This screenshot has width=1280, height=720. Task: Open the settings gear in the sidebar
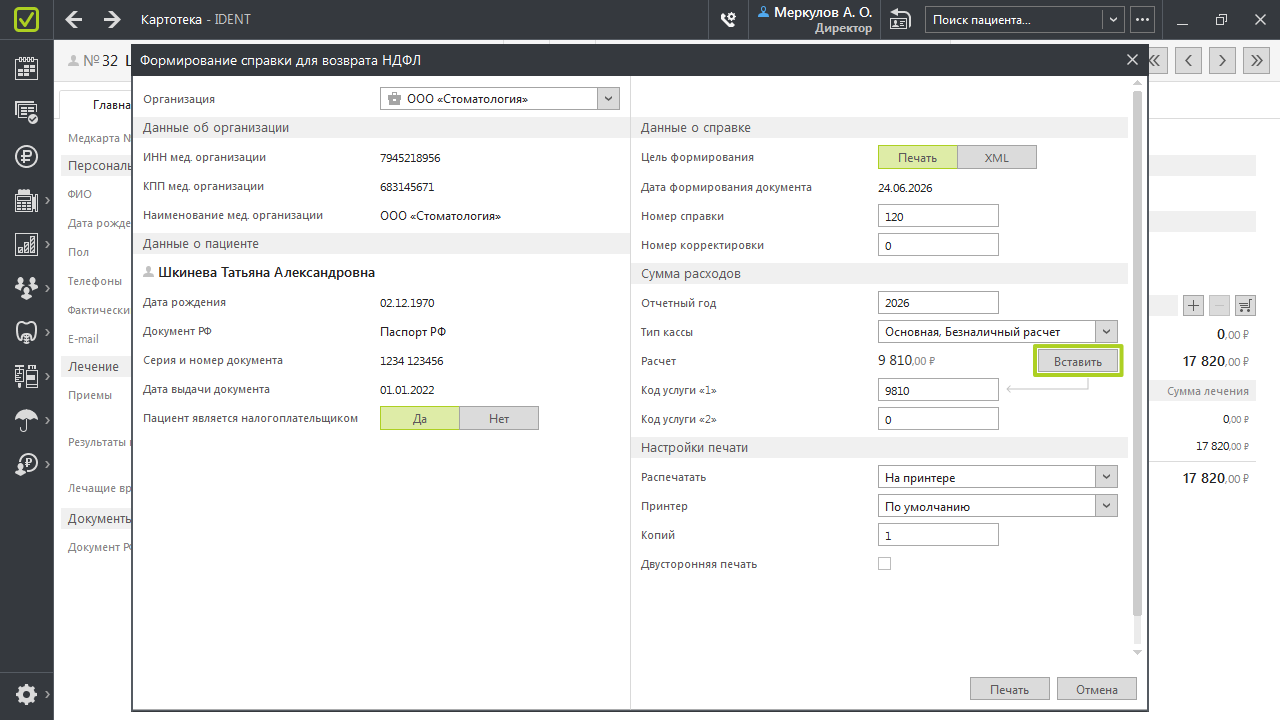pos(26,694)
